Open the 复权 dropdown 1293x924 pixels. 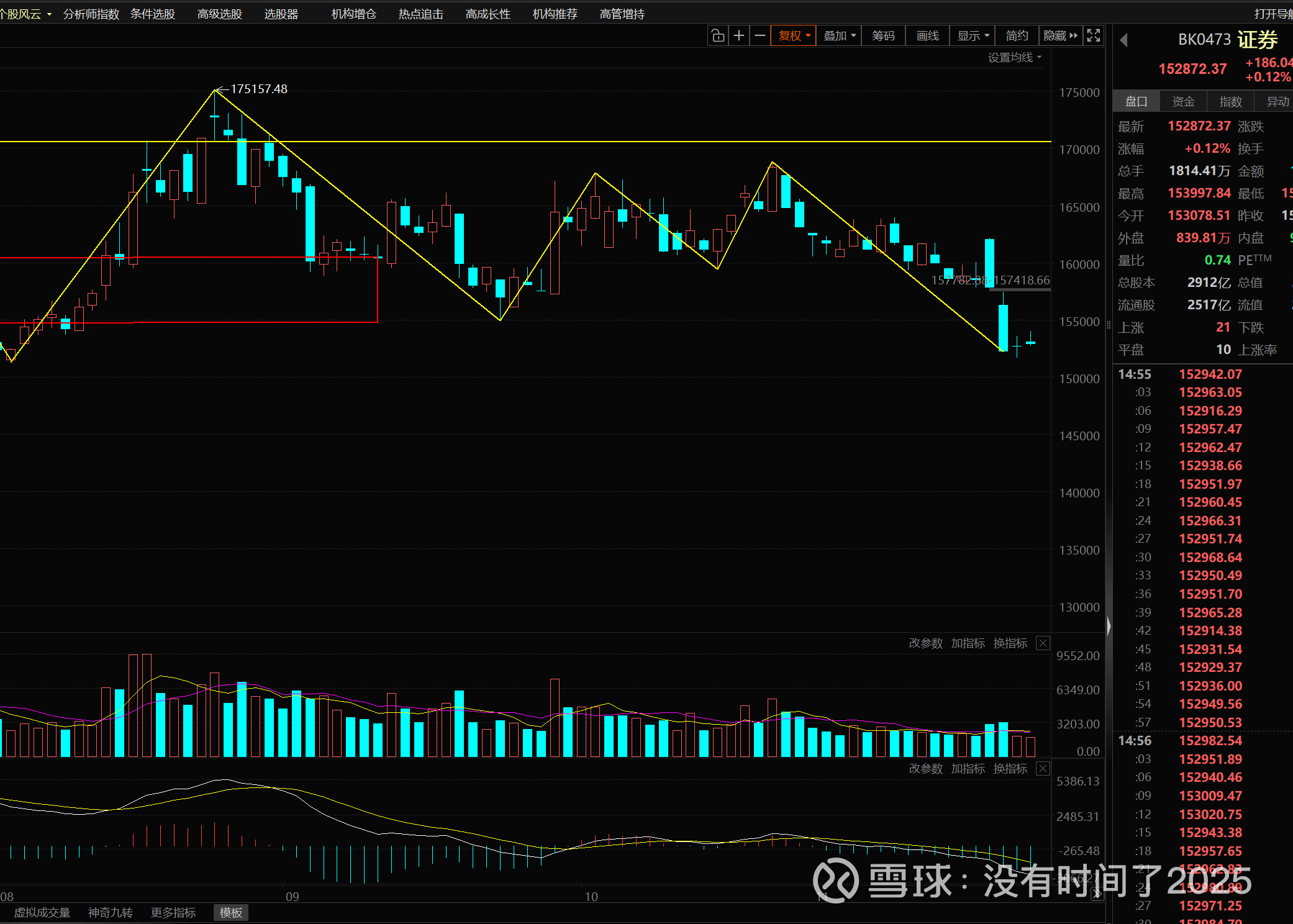pyautogui.click(x=794, y=36)
